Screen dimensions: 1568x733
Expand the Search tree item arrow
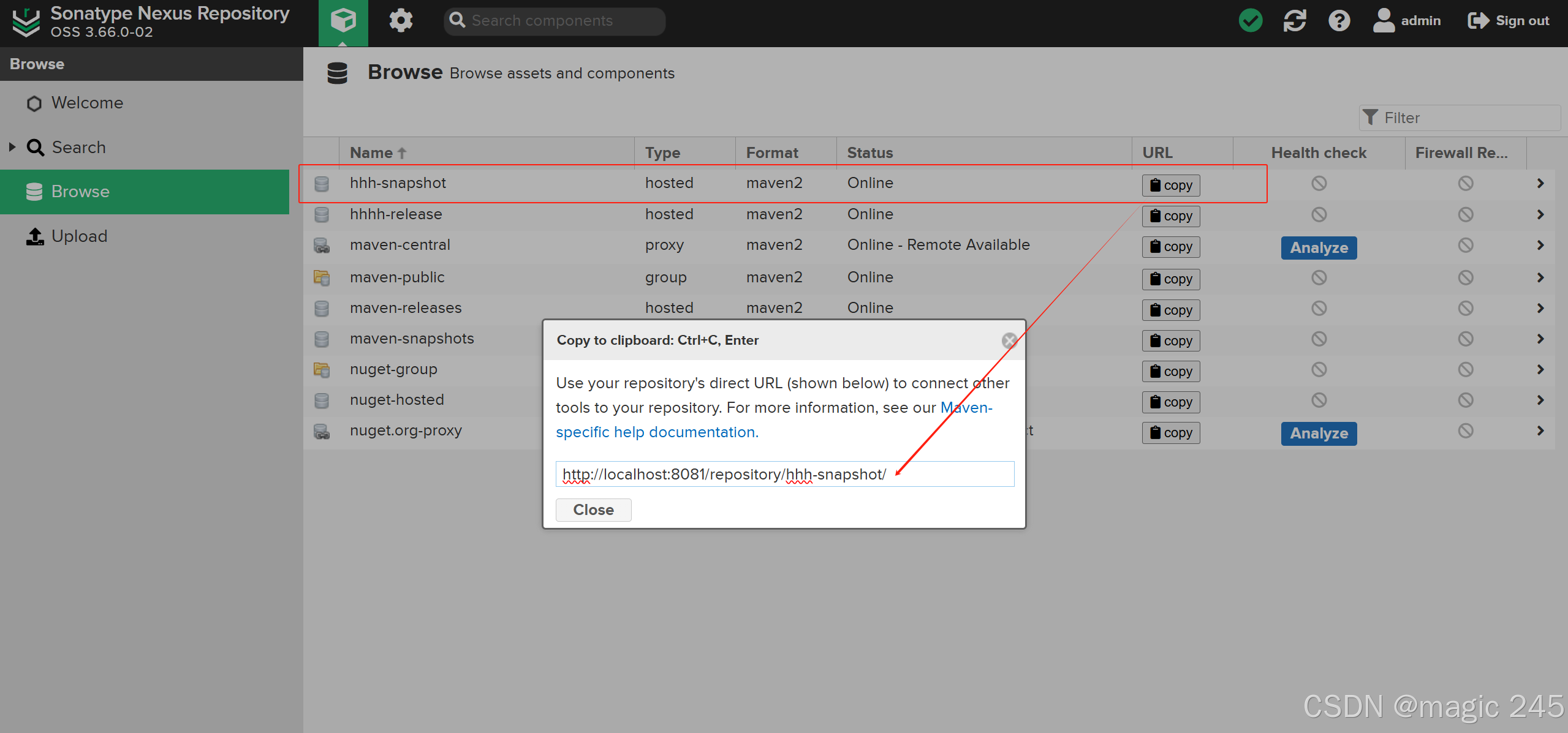[12, 147]
